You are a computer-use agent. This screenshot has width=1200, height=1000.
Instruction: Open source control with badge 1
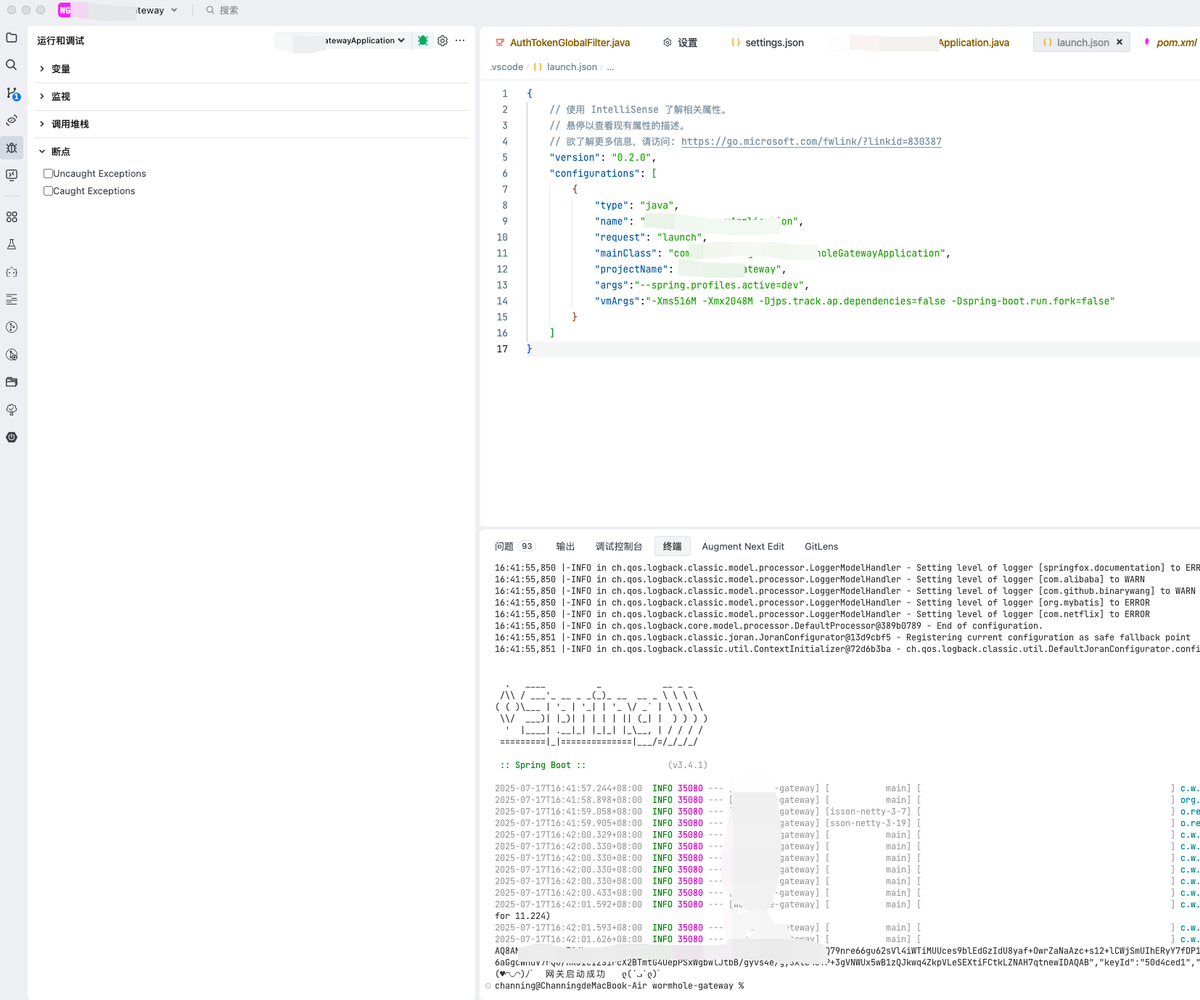coord(12,93)
